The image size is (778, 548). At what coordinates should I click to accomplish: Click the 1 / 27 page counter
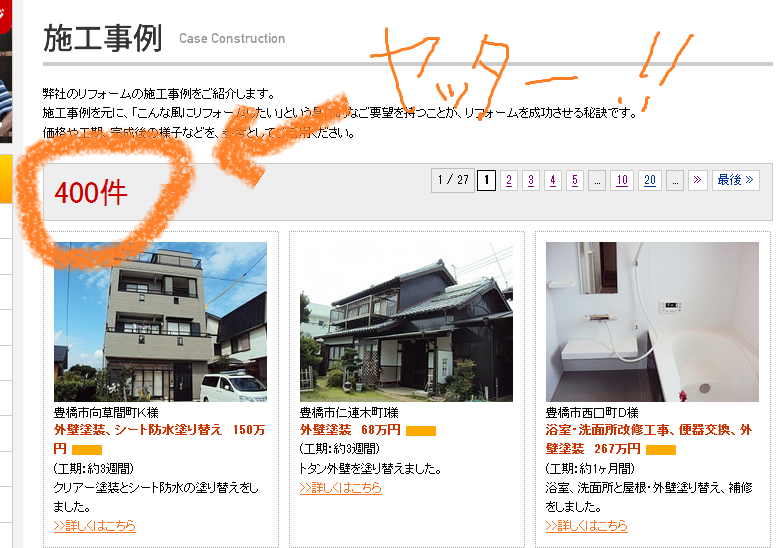tap(453, 180)
